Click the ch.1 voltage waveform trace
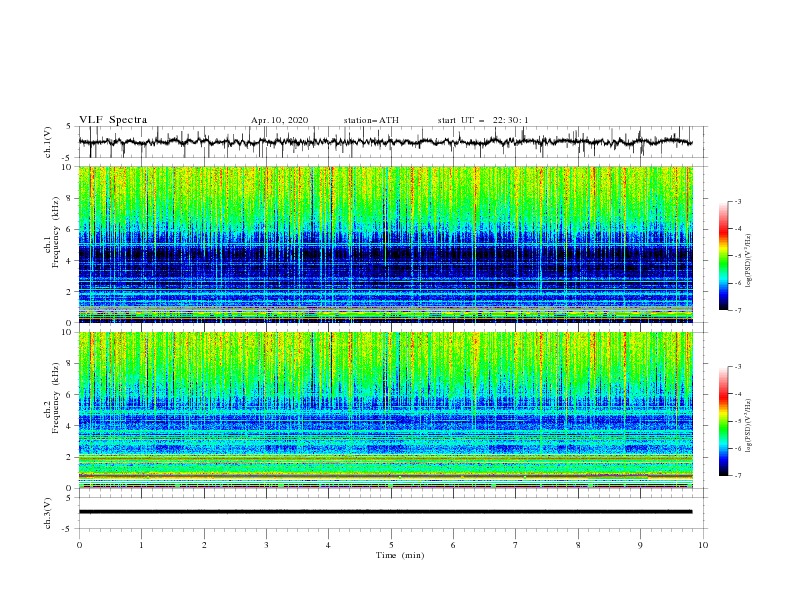 click(x=385, y=142)
